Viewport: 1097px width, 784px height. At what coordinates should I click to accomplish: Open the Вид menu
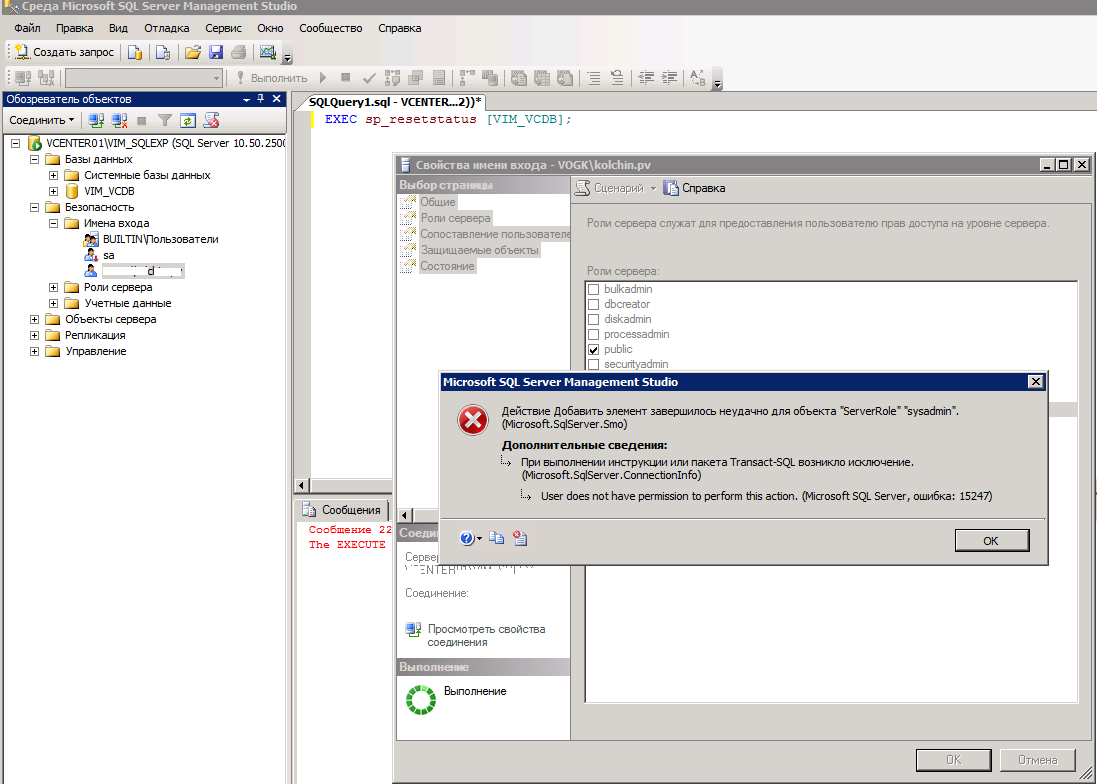(118, 28)
